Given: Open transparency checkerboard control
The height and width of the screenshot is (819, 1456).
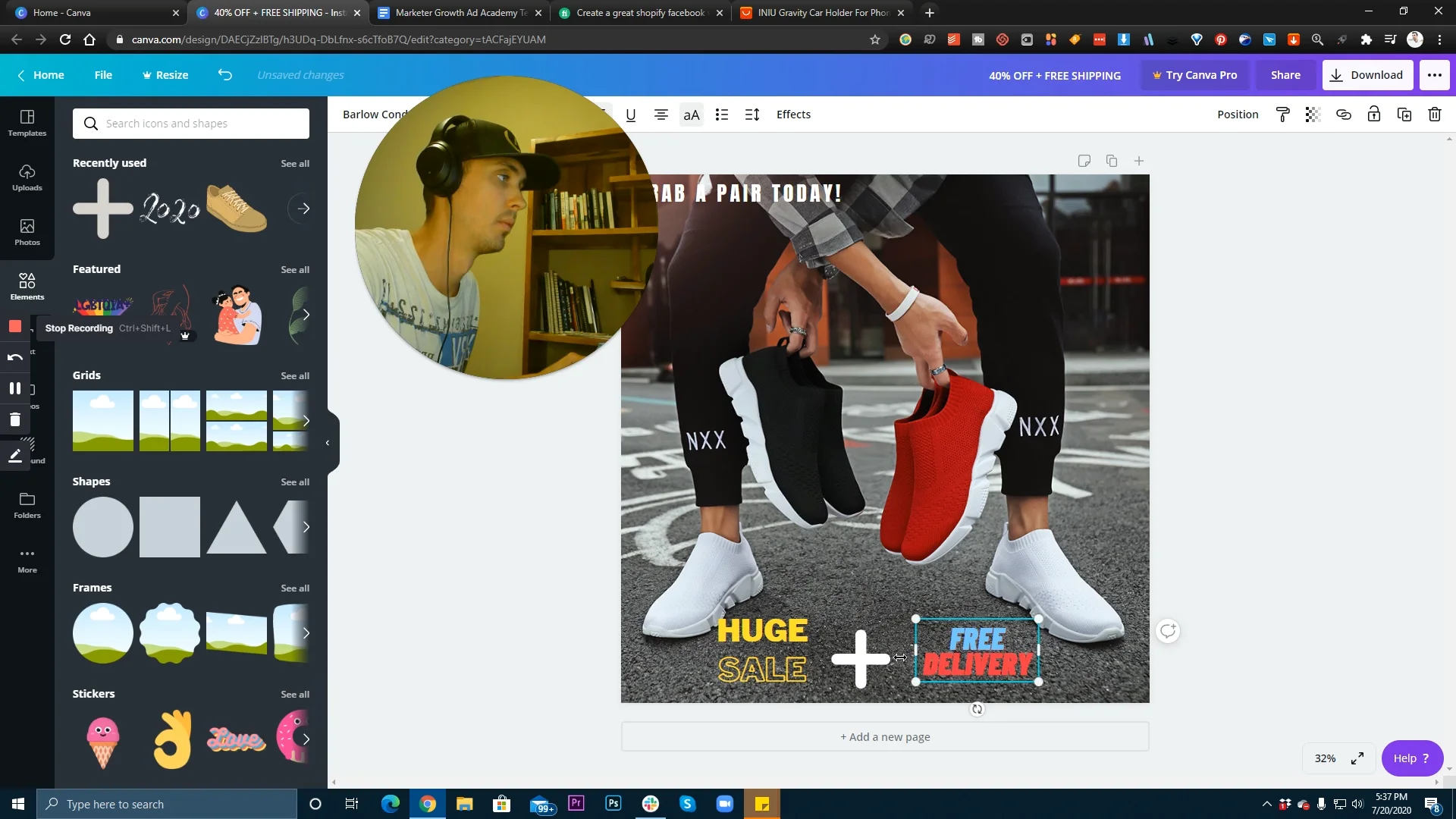Looking at the screenshot, I should 1313,115.
